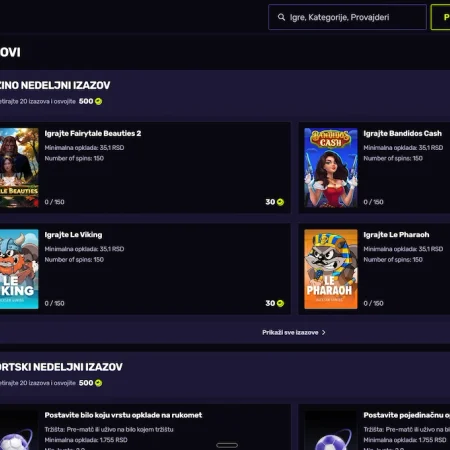Open Bandidos Cash game thumbnail
The height and width of the screenshot is (450, 450).
[x=331, y=168]
